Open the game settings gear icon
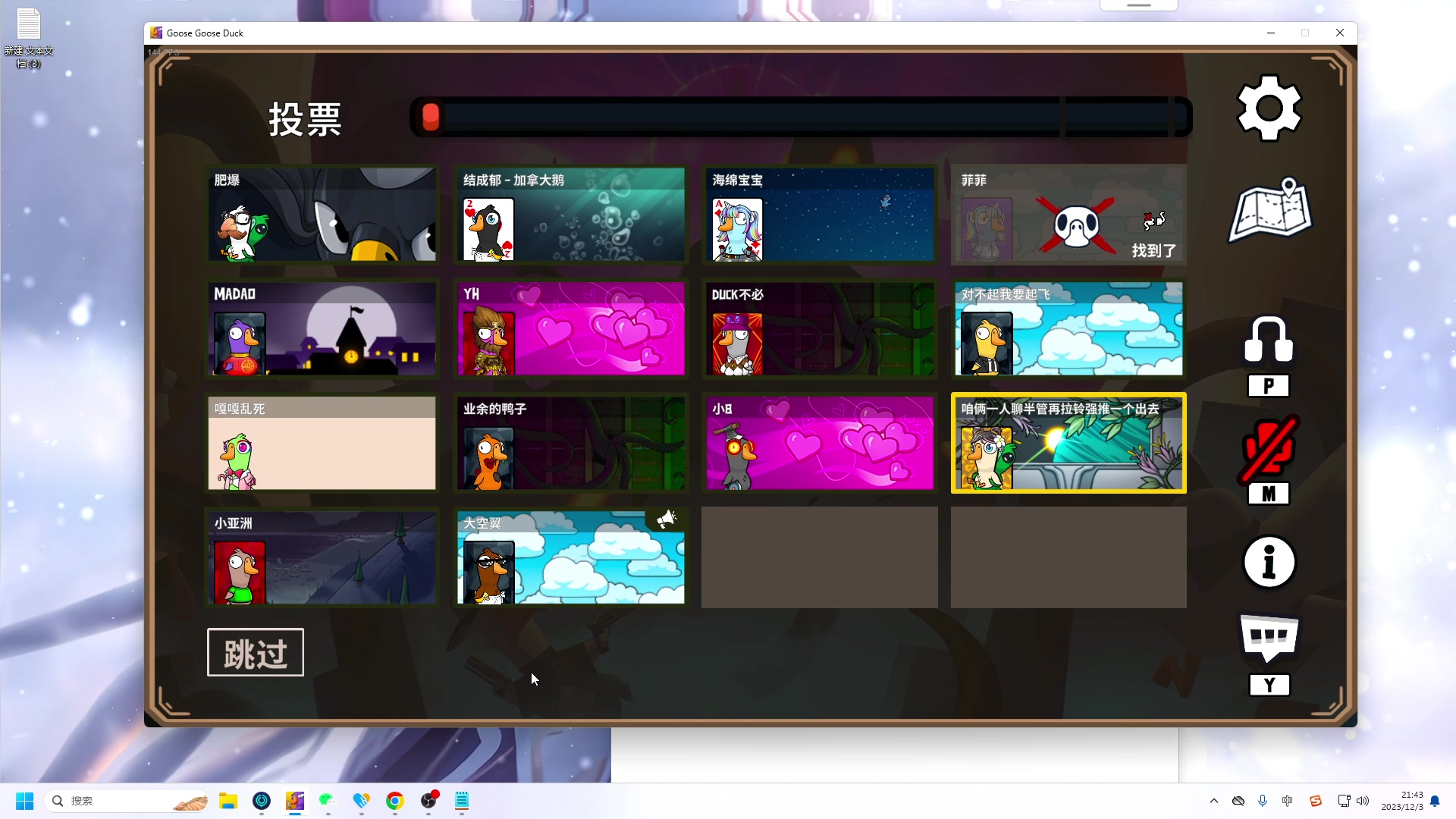 click(x=1269, y=108)
